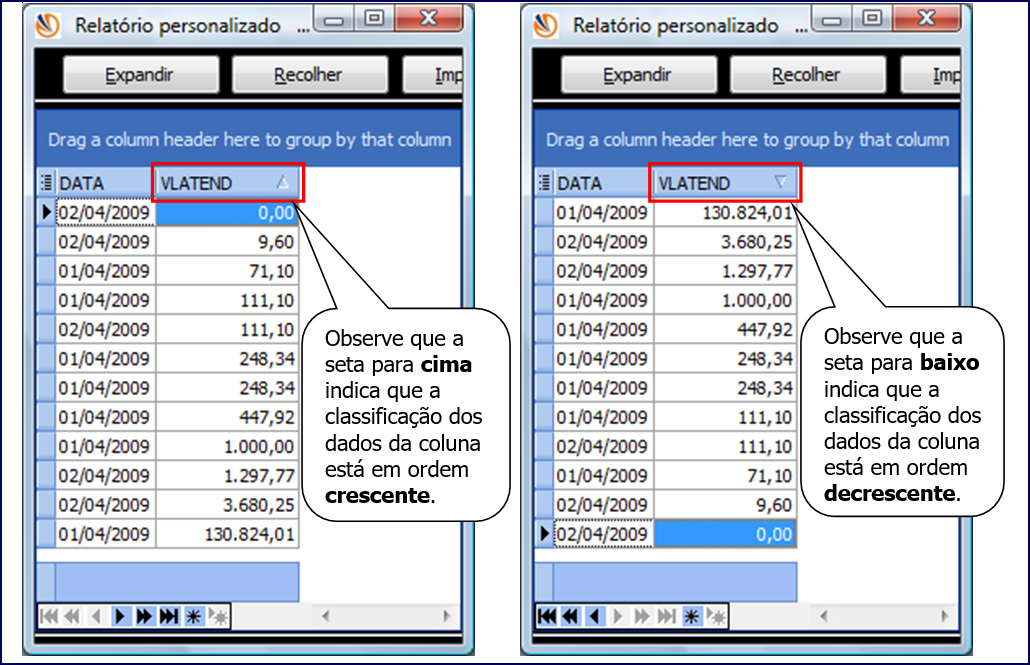Go to first record in left navigator
The height and width of the screenshot is (665, 1030).
click(49, 616)
